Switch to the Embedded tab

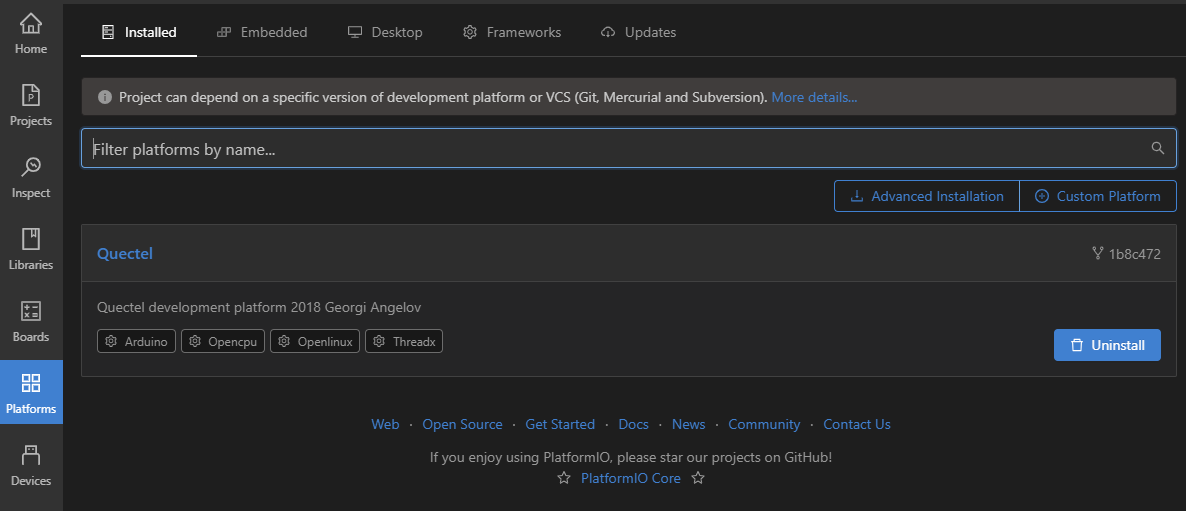tap(262, 32)
